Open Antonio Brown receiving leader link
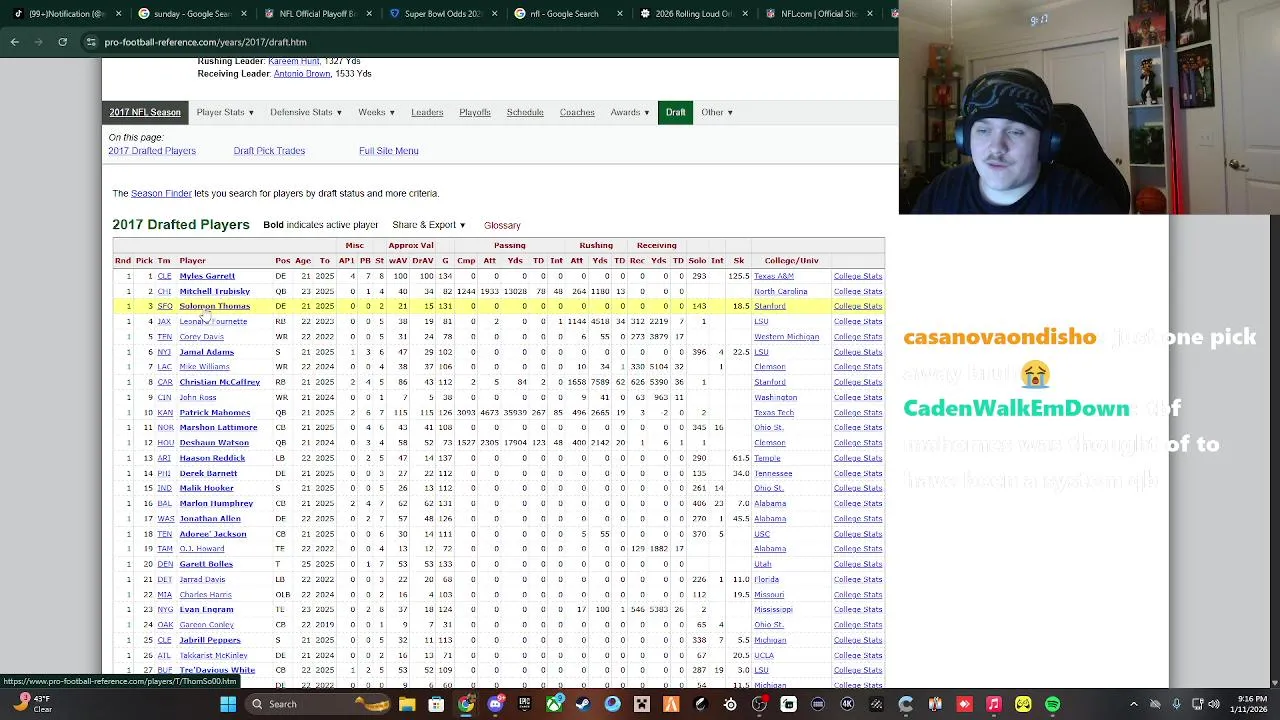 coord(302,74)
